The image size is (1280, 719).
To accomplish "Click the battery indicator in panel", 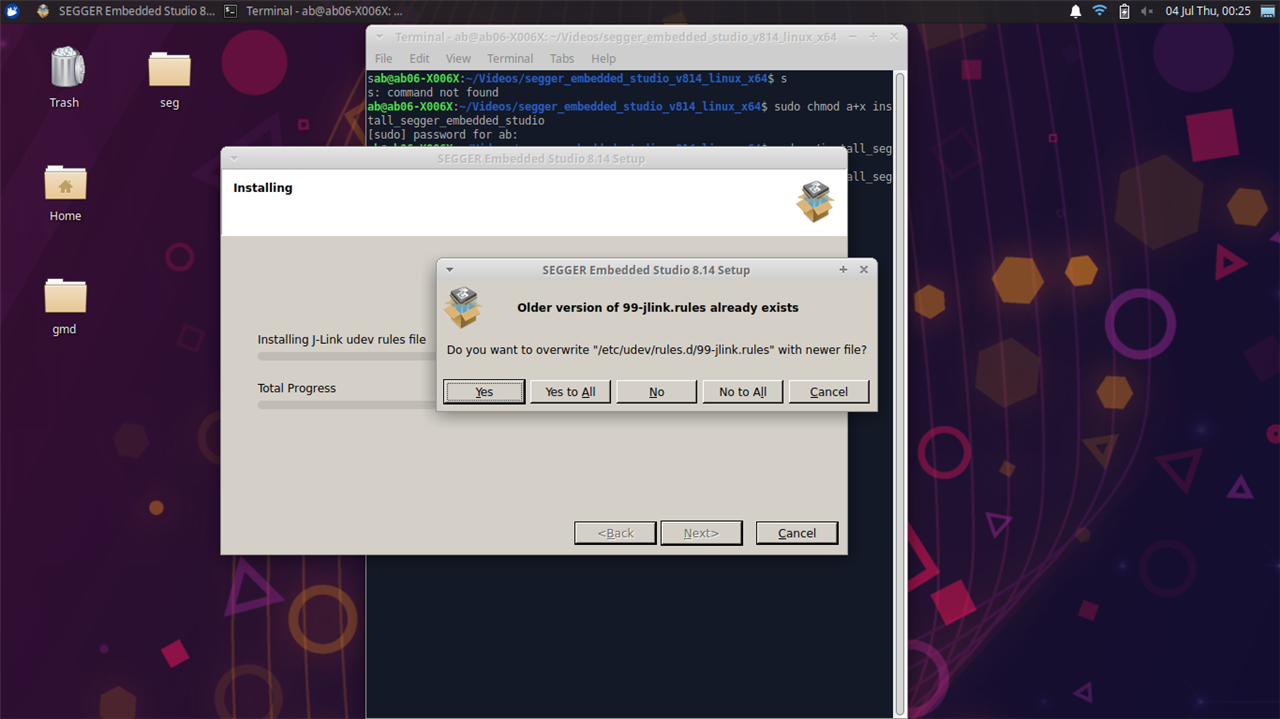I will pos(1124,11).
